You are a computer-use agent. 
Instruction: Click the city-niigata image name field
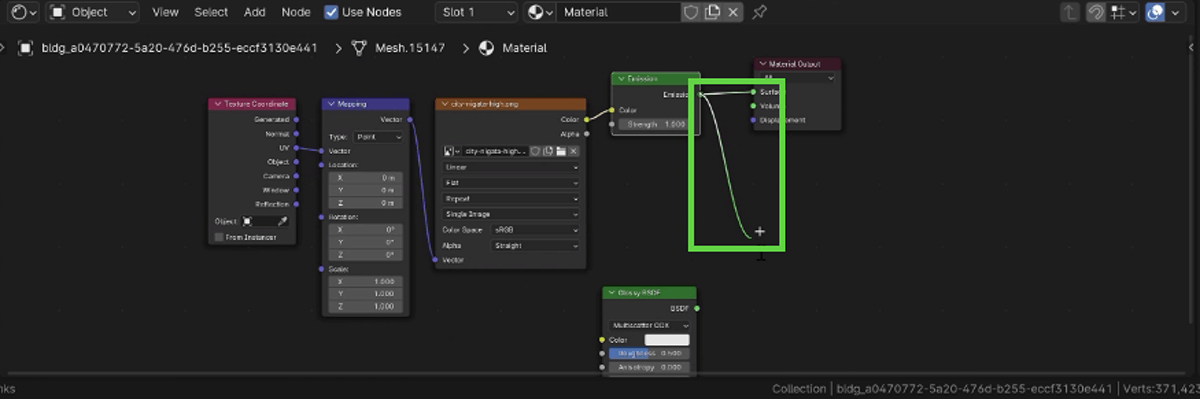(x=496, y=151)
